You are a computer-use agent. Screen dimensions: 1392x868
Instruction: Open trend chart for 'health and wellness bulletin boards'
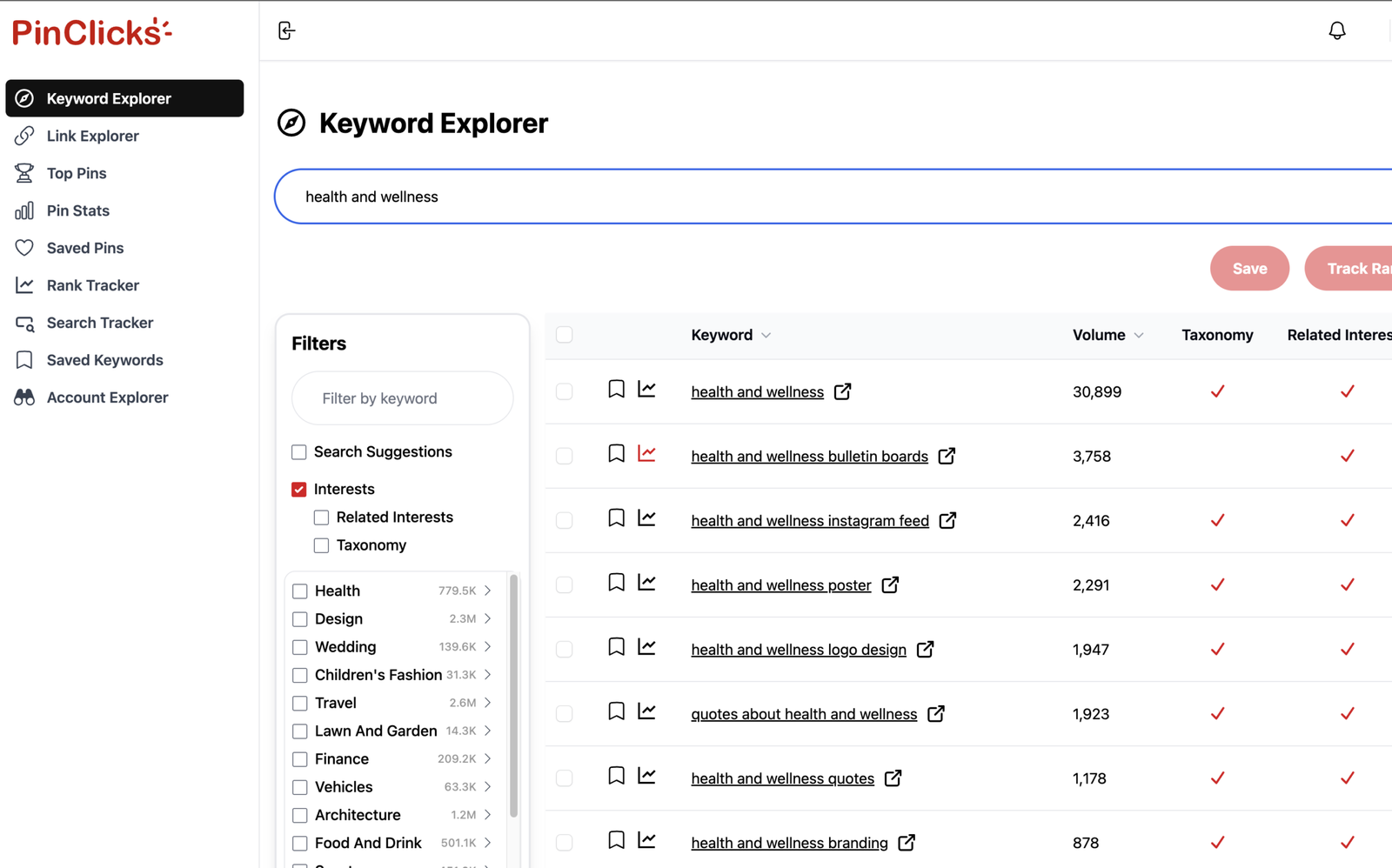tap(646, 453)
